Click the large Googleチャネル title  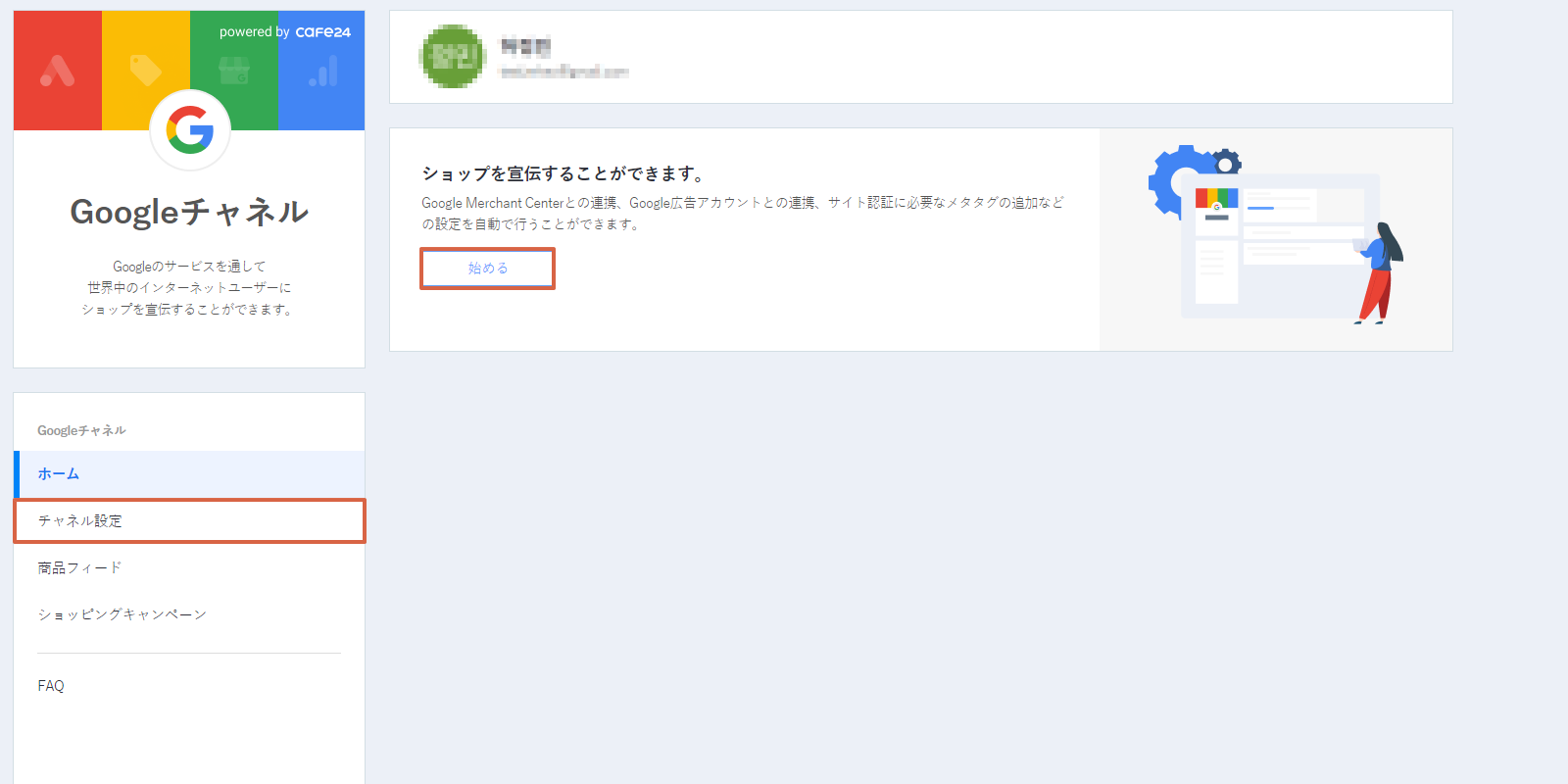pos(189,212)
